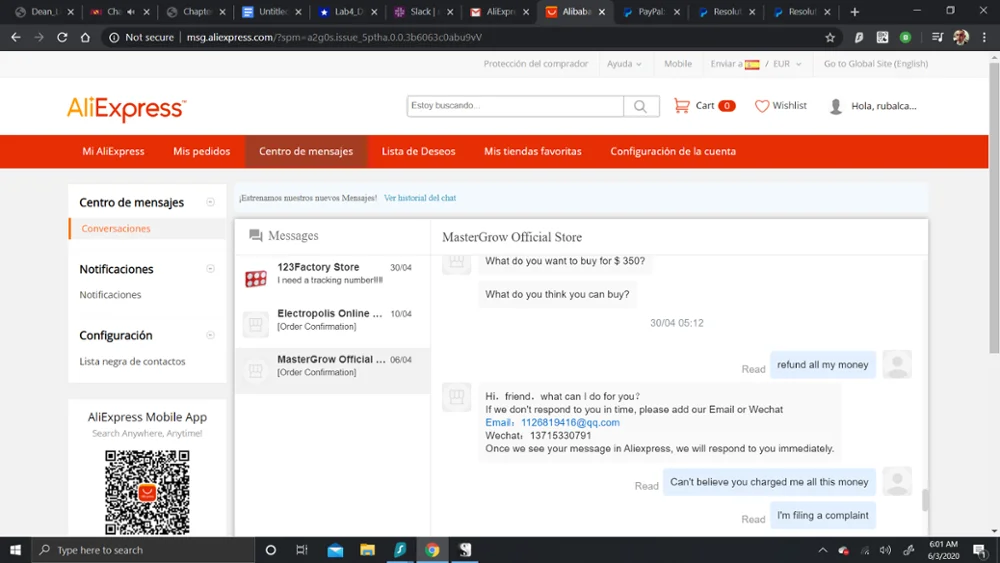Open the 123Factory Store conversation
1000x563 pixels.
tap(332, 278)
